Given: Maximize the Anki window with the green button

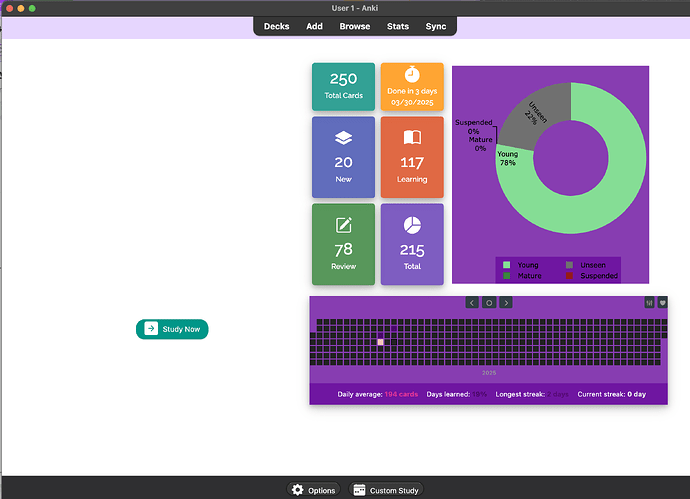Looking at the screenshot, I should pos(32,8).
